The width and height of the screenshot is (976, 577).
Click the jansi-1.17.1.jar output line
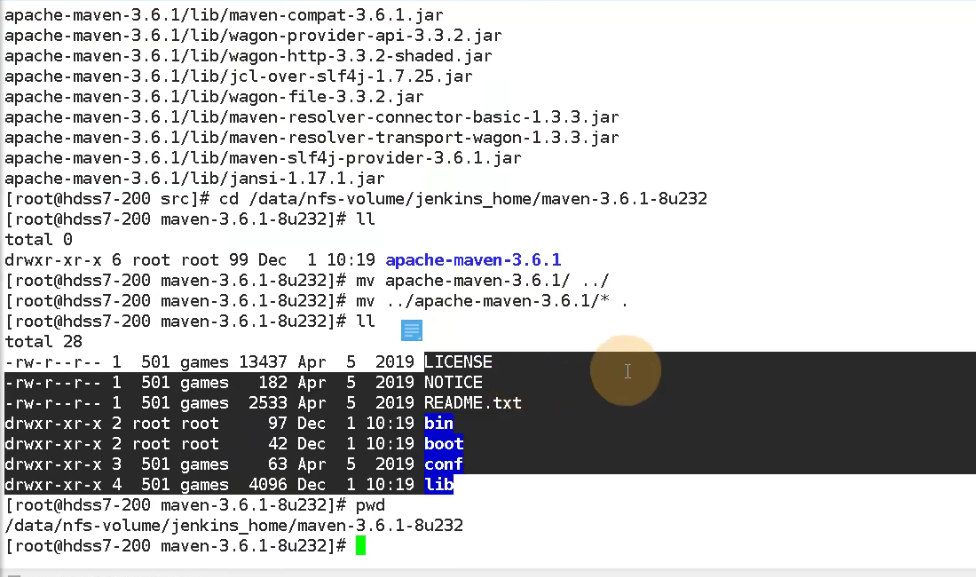coord(195,178)
